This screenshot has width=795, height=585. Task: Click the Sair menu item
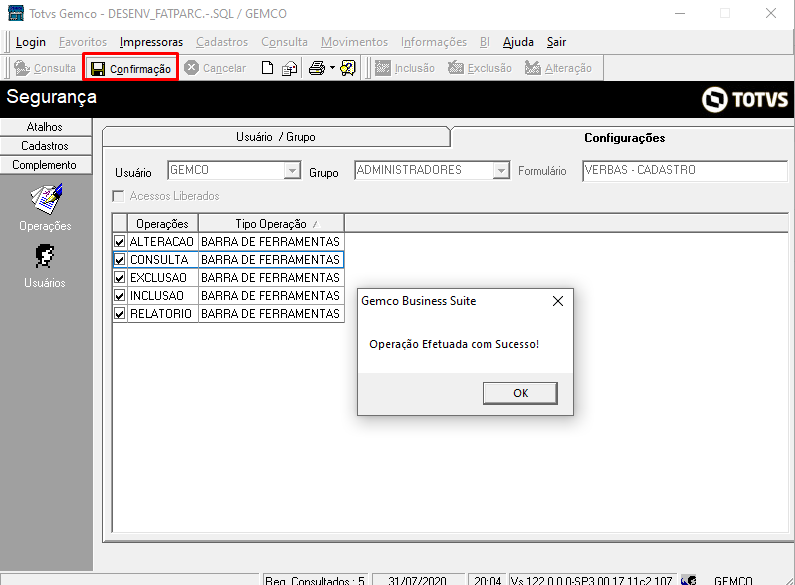[x=556, y=42]
